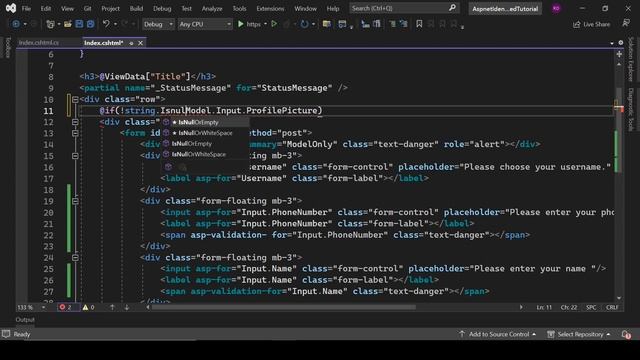The image size is (640, 360).
Task: Open the File menu
Action: point(26,8)
